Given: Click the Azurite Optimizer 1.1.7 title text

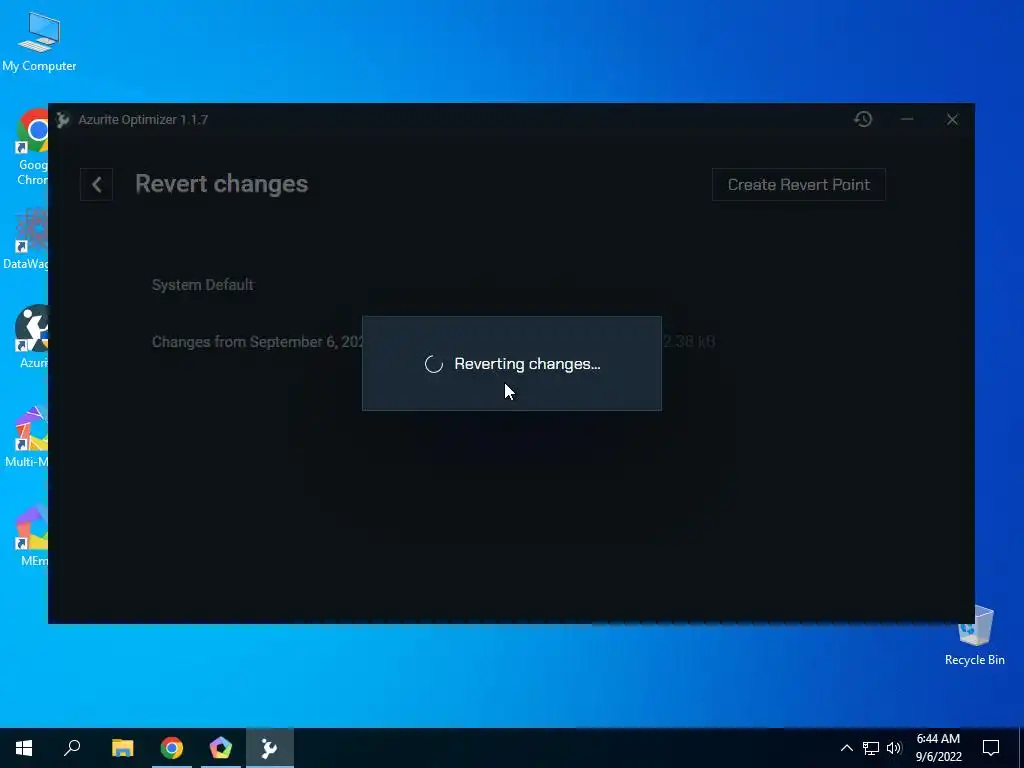Looking at the screenshot, I should (x=143, y=120).
